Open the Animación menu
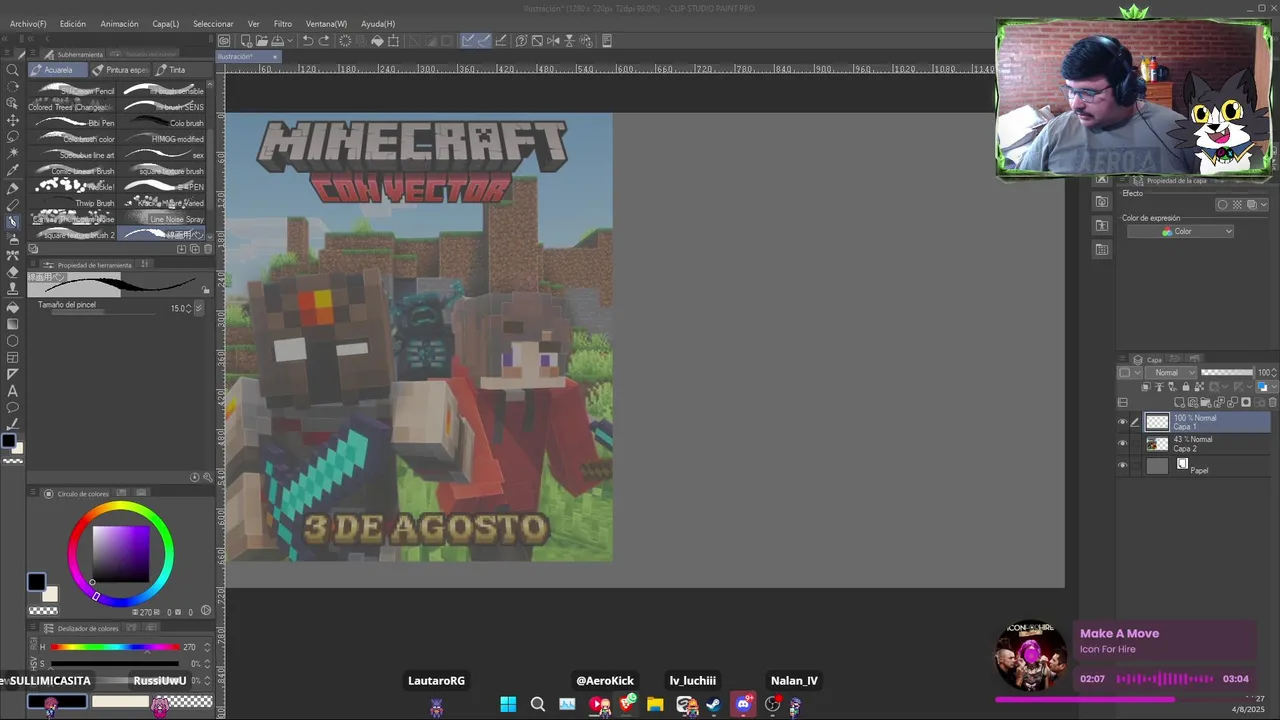This screenshot has width=1280, height=720. click(120, 23)
